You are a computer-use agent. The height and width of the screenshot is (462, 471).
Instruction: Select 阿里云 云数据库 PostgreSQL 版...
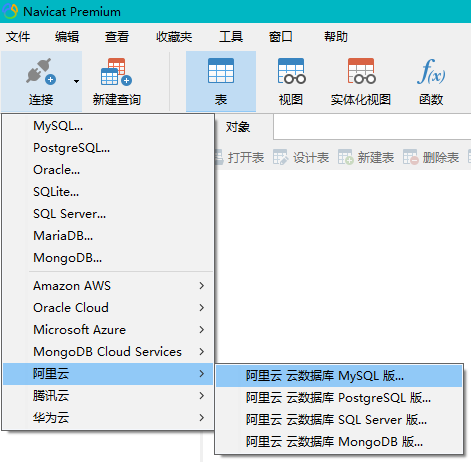pyautogui.click(x=339, y=398)
